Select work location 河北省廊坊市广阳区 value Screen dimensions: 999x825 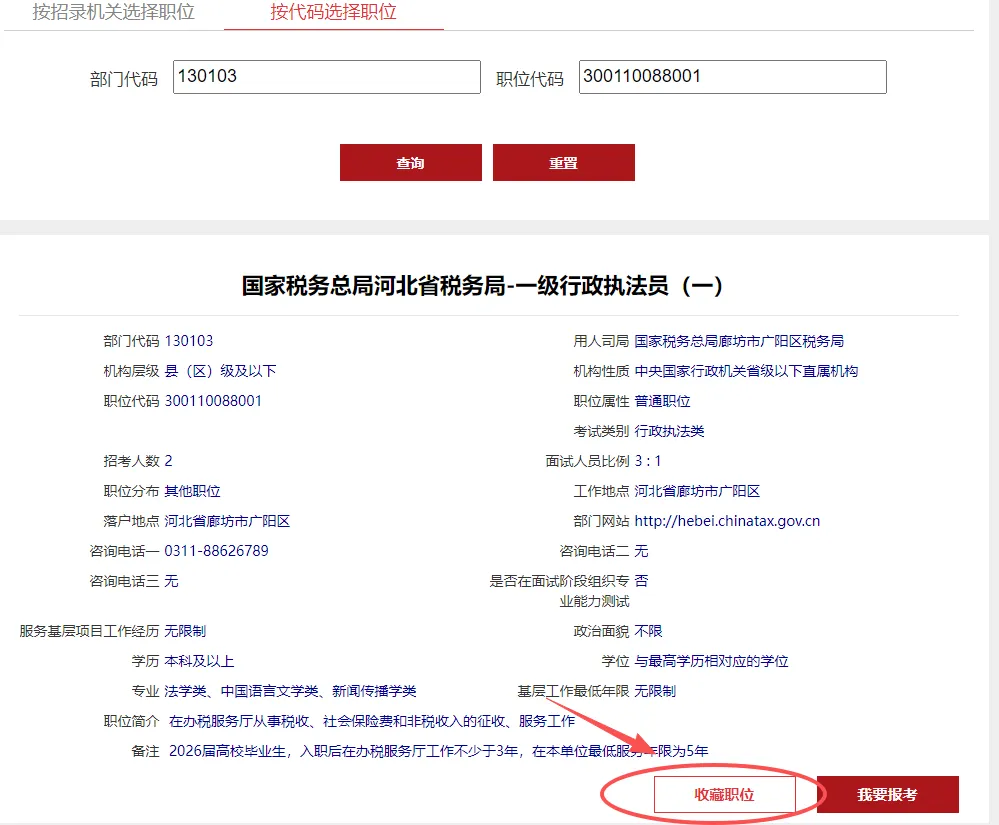coord(697,491)
